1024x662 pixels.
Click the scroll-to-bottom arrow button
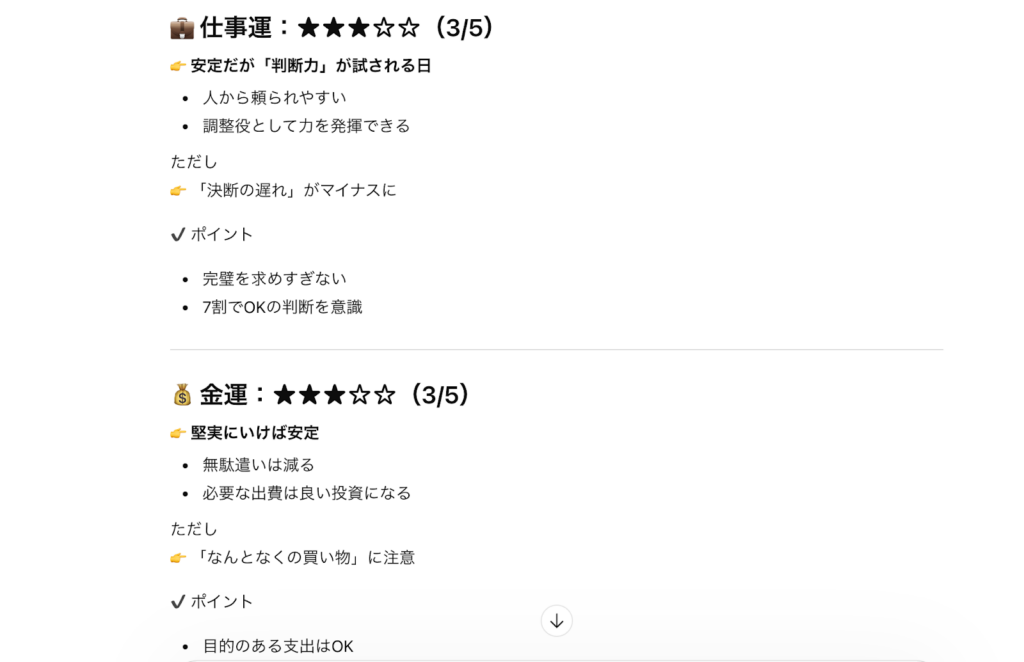click(x=557, y=621)
